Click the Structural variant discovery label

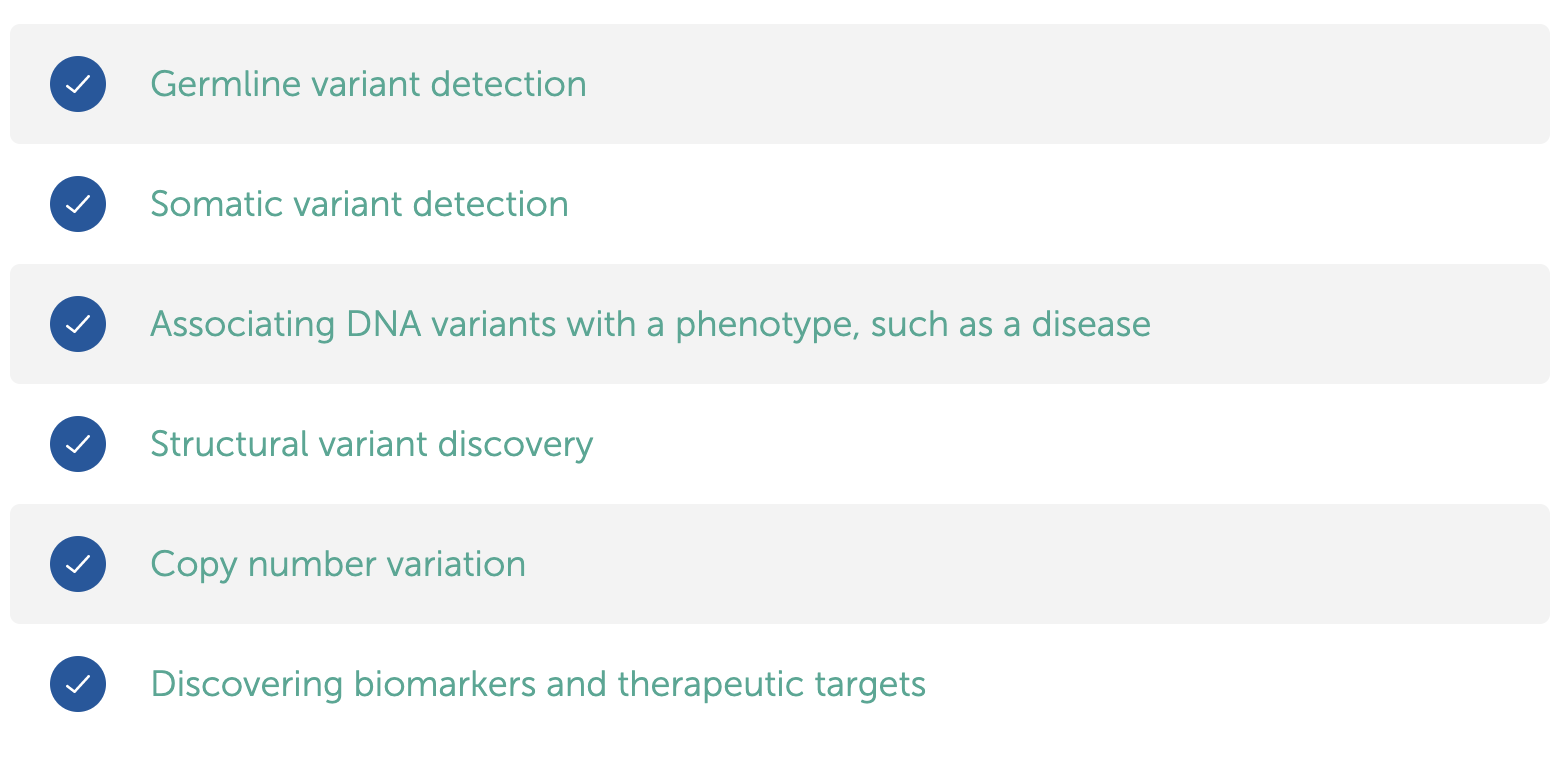(372, 445)
